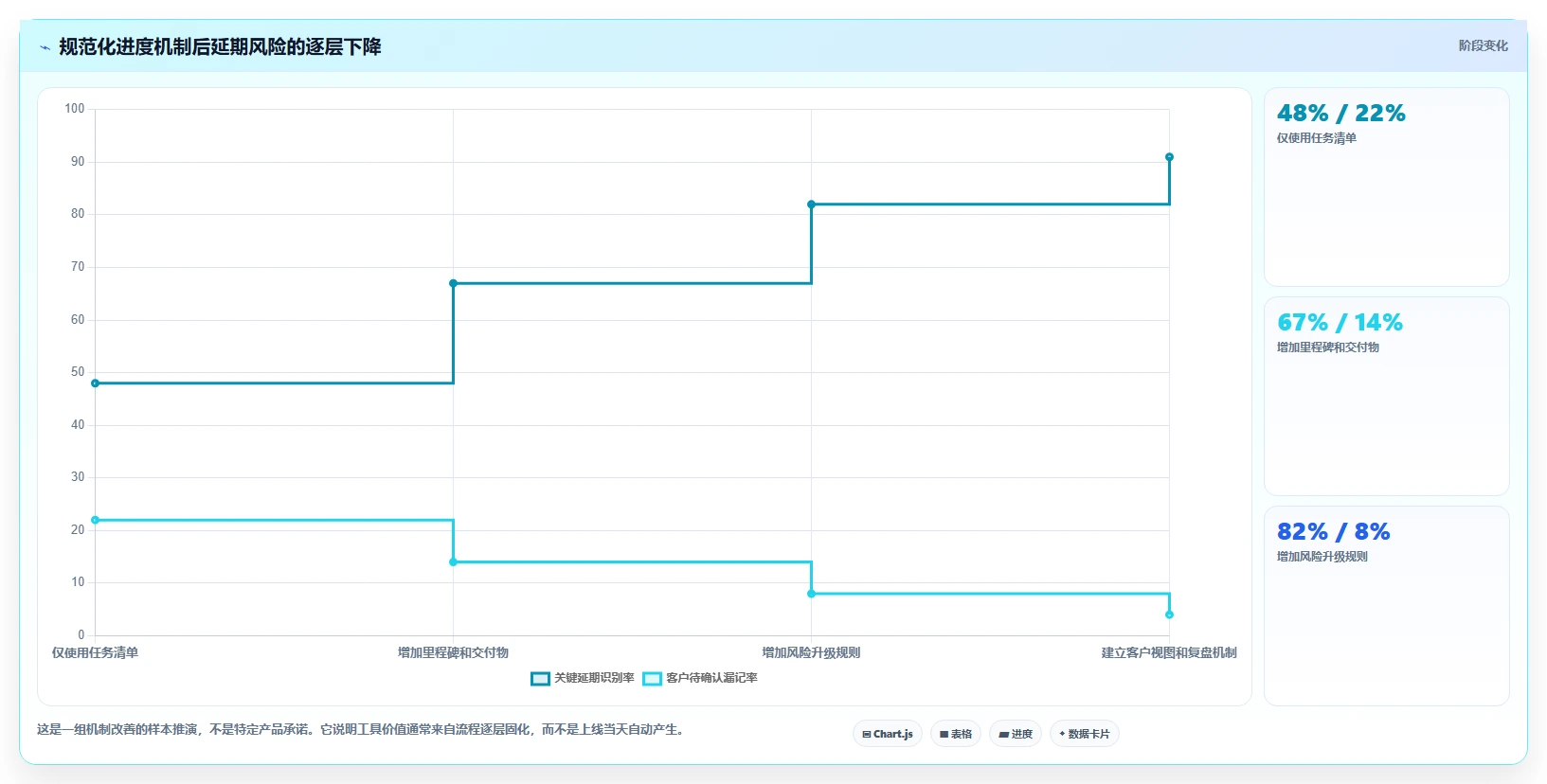Toggle the 客户待确认漏记率 legend color box
The height and width of the screenshot is (784, 1547).
[x=652, y=679]
